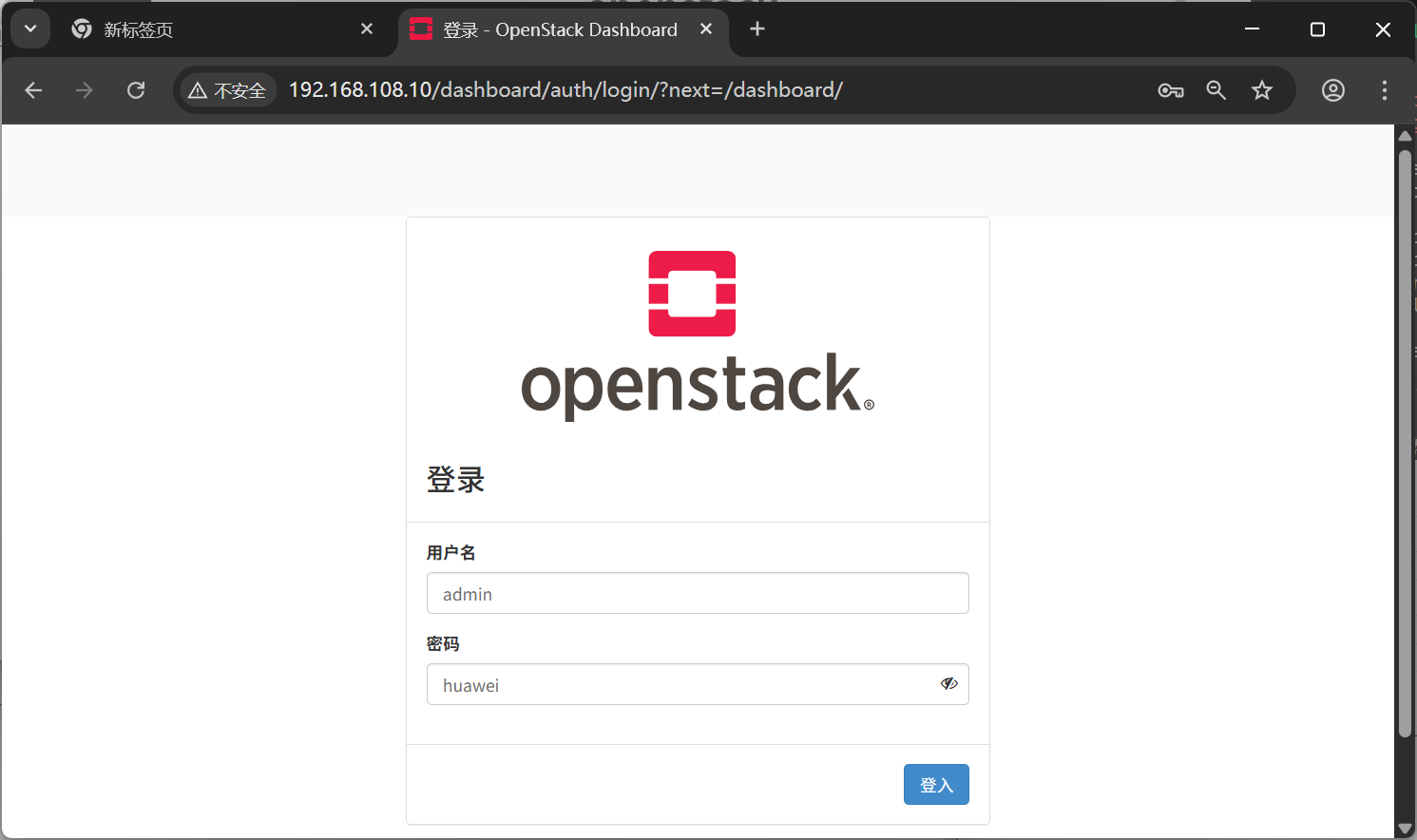The width and height of the screenshot is (1417, 840).
Task: Toggle password visibility eye icon
Action: pyautogui.click(x=949, y=684)
